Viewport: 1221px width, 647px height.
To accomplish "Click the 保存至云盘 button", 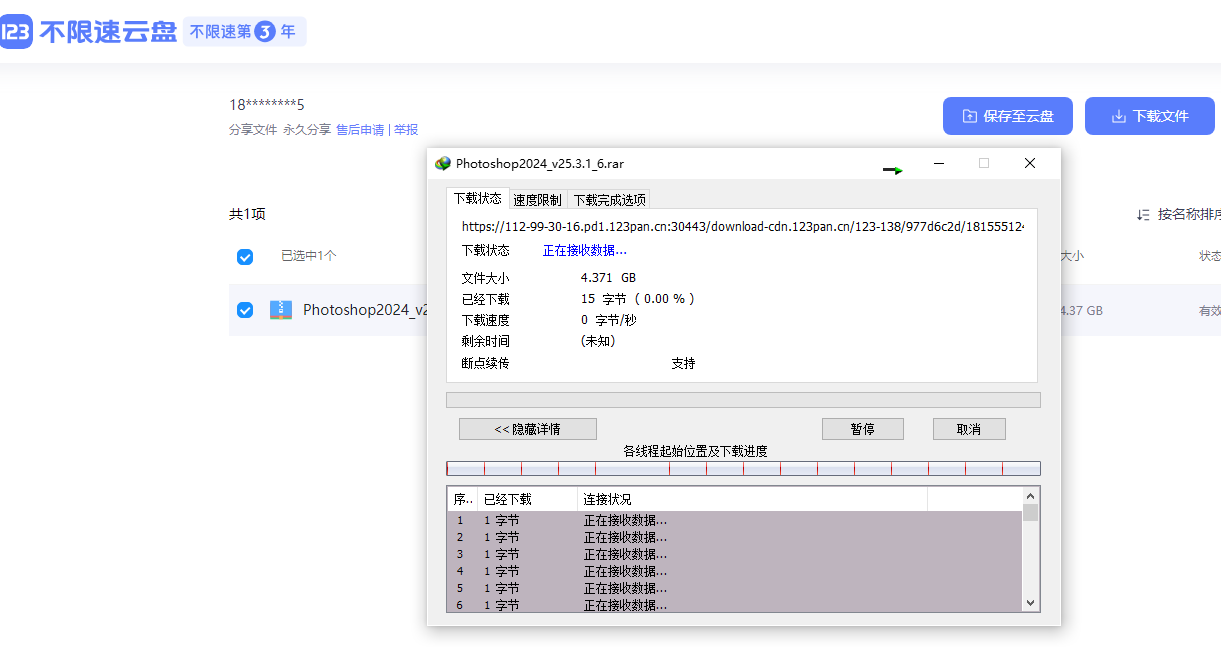I will pos(1008,116).
